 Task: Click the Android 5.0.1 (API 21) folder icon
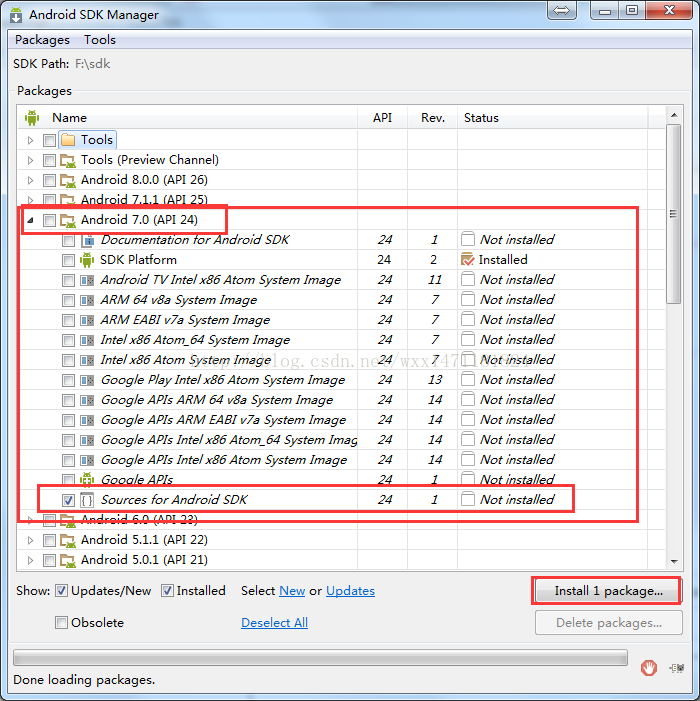click(x=68, y=560)
